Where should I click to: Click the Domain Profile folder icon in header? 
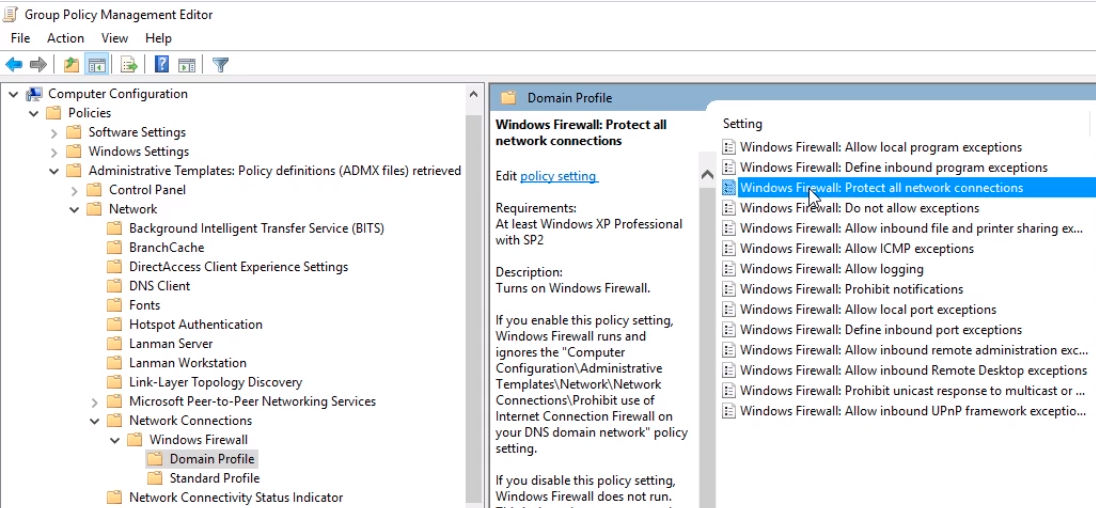[x=509, y=98]
